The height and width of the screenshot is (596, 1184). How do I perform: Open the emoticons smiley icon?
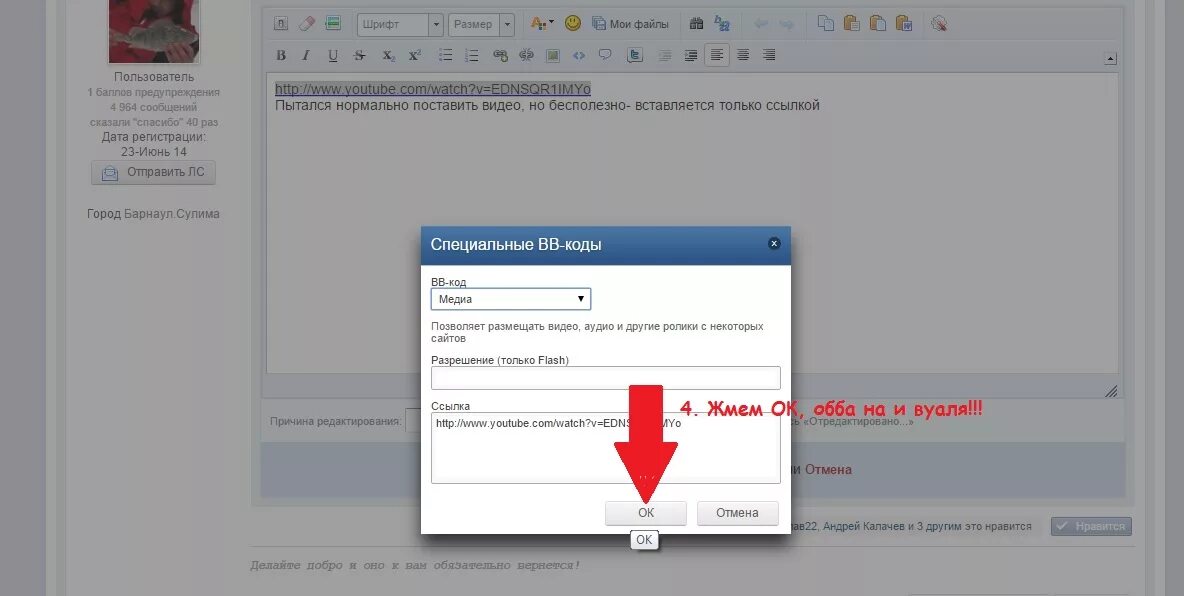pos(573,23)
